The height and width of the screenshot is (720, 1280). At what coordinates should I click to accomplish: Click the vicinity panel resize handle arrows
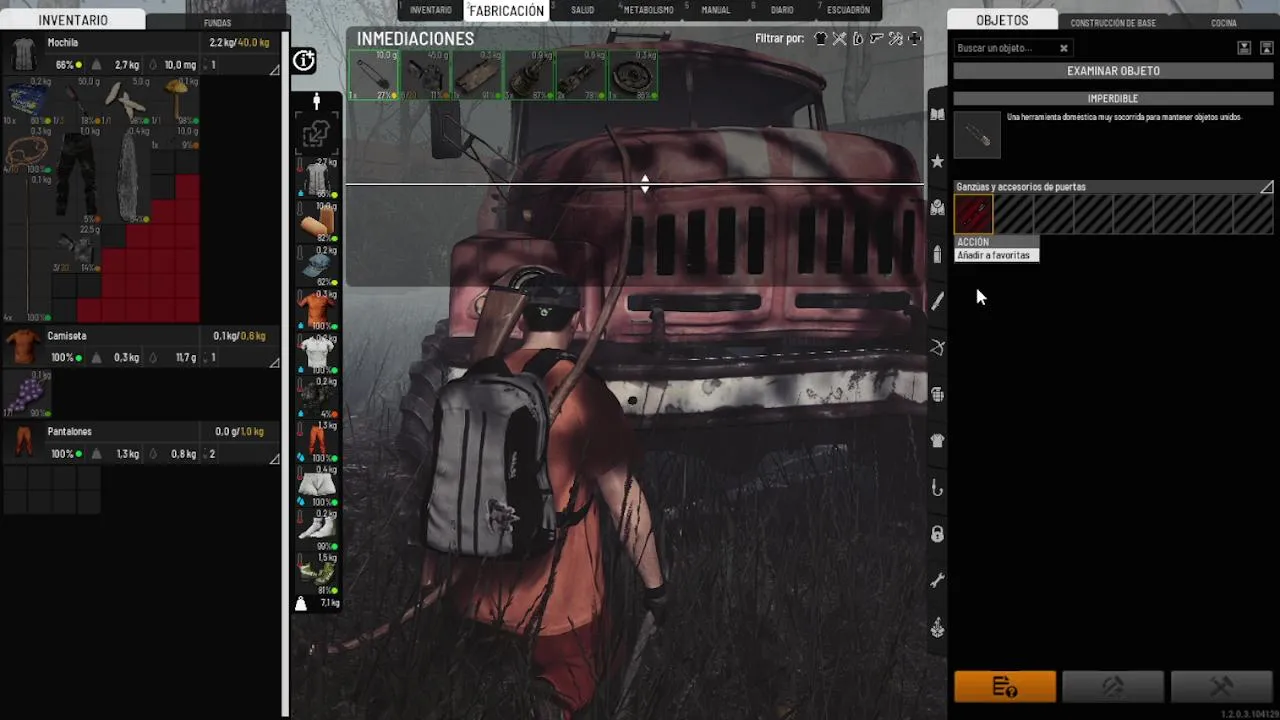pos(645,184)
